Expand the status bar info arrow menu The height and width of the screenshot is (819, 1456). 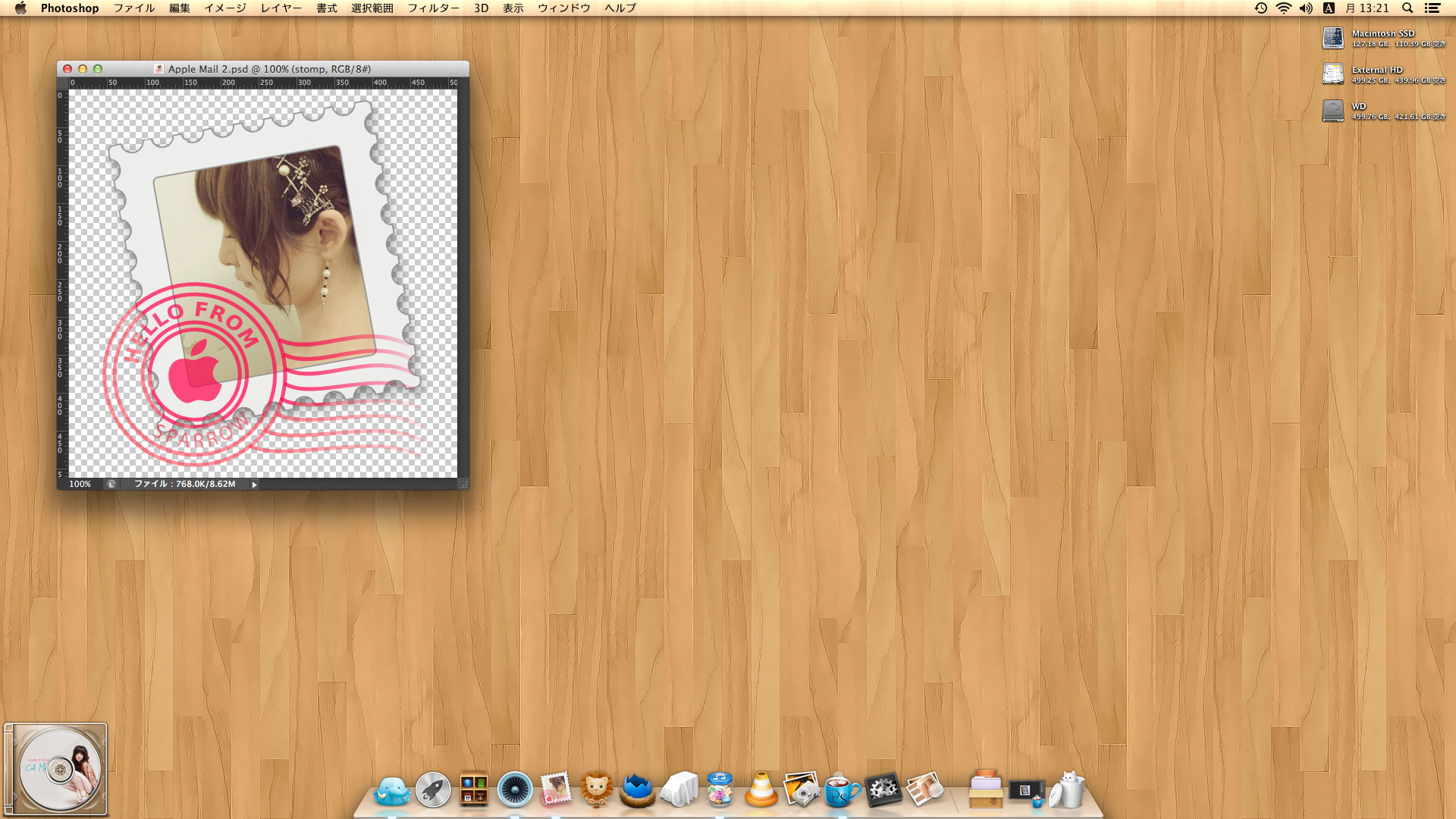[x=254, y=484]
